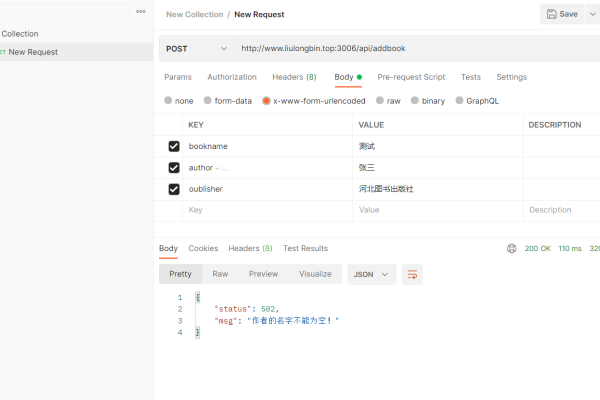Image resolution: width=600 pixels, height=400 pixels.
Task: Uncheck the bookname parameter checkbox
Action: point(174,146)
